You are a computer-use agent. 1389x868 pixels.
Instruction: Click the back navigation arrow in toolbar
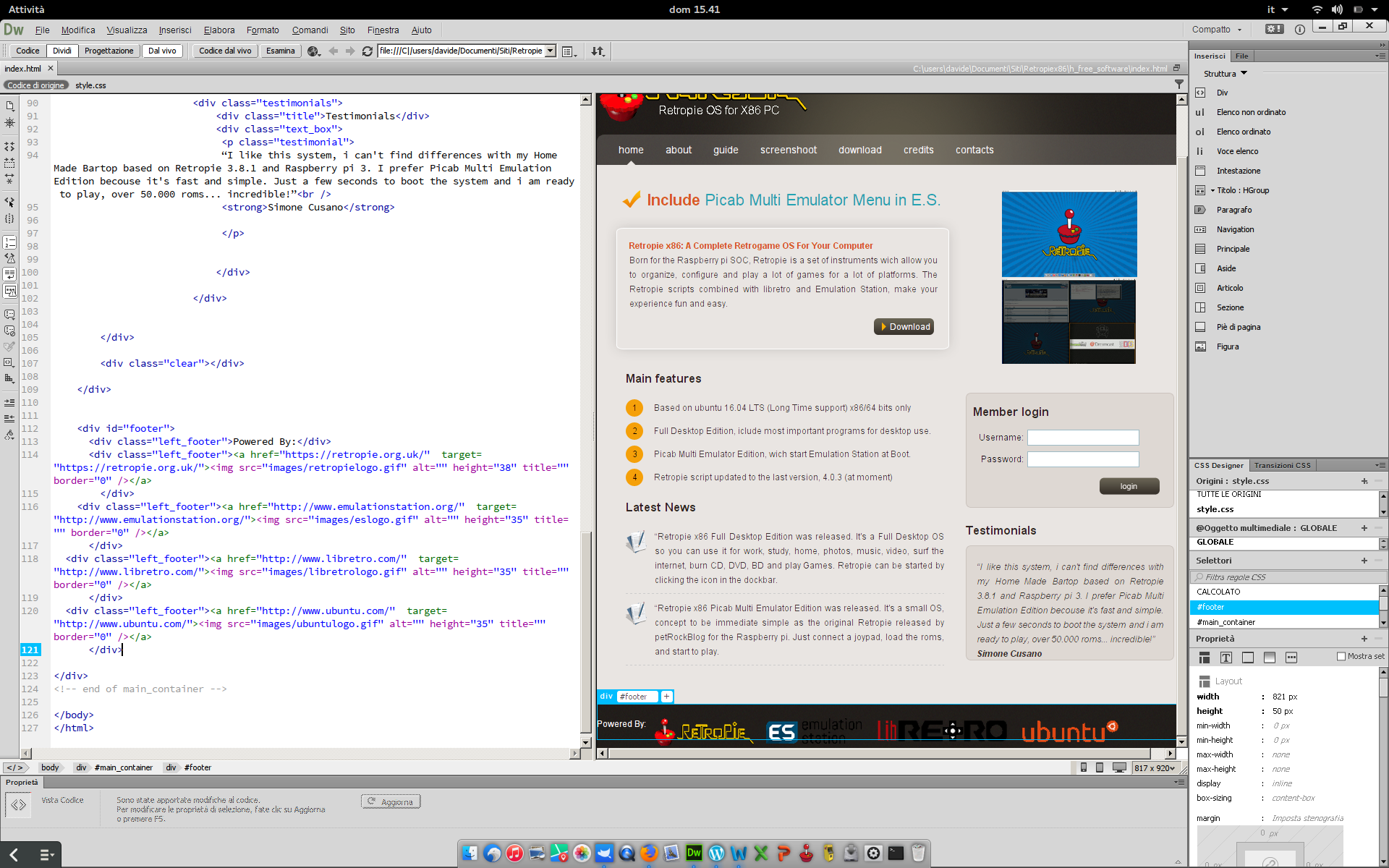(334, 51)
